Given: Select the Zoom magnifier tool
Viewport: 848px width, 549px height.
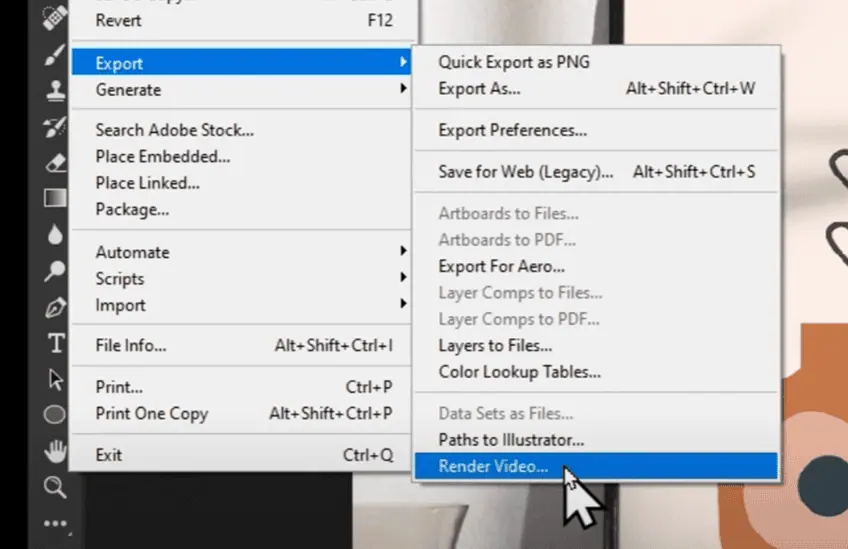Looking at the screenshot, I should [54, 487].
